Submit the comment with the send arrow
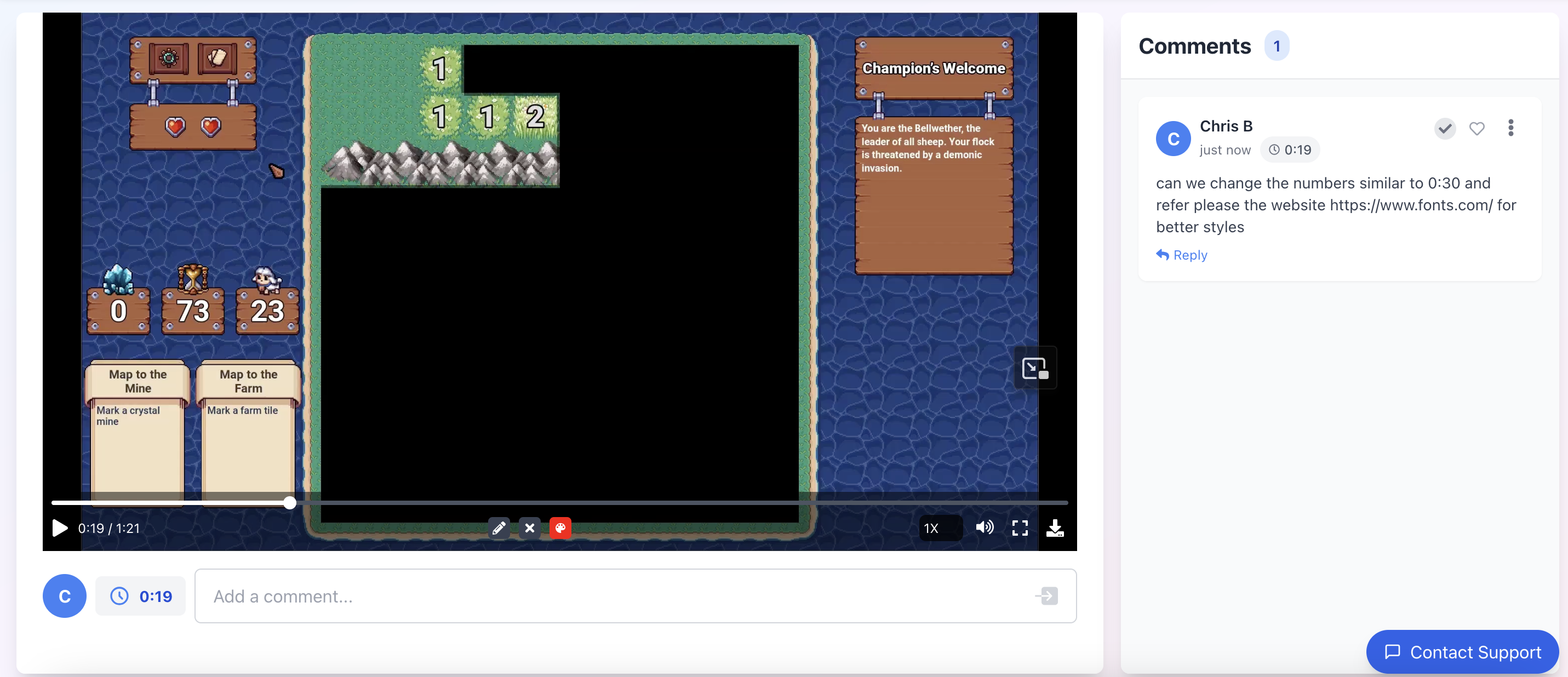Image resolution: width=1568 pixels, height=677 pixels. tap(1046, 596)
